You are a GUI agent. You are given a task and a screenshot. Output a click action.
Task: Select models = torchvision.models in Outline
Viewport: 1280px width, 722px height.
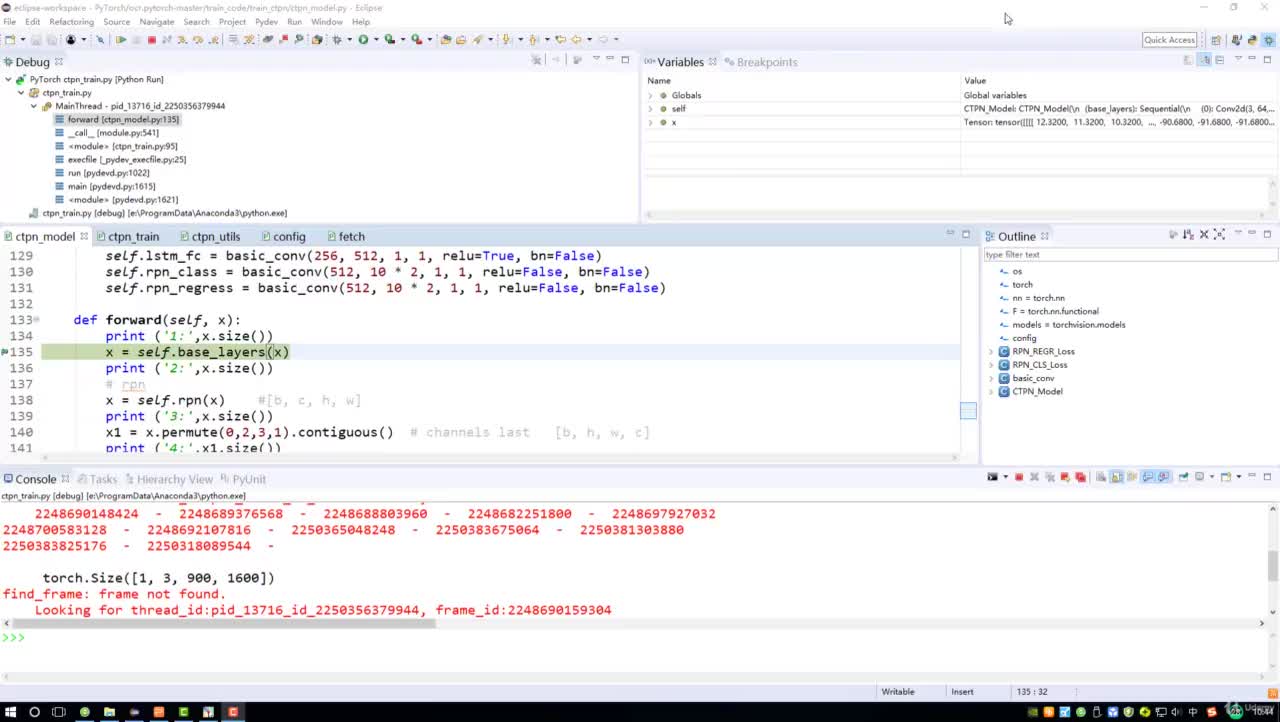(1068, 325)
